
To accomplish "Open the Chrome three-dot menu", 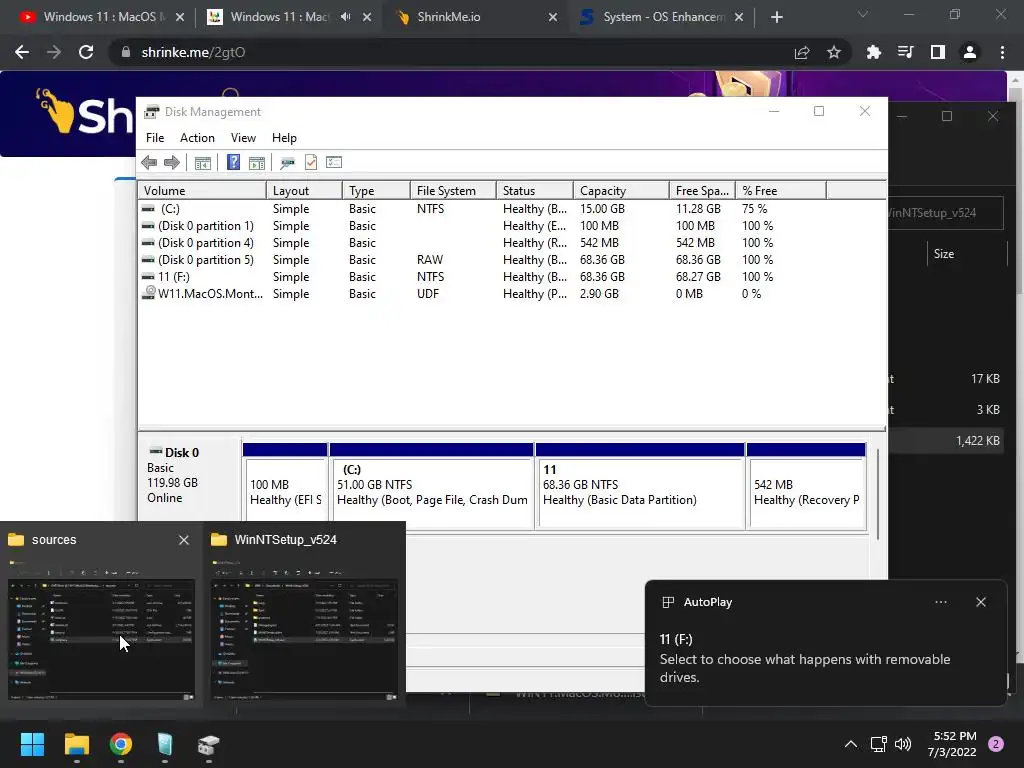I will pos(1002,52).
